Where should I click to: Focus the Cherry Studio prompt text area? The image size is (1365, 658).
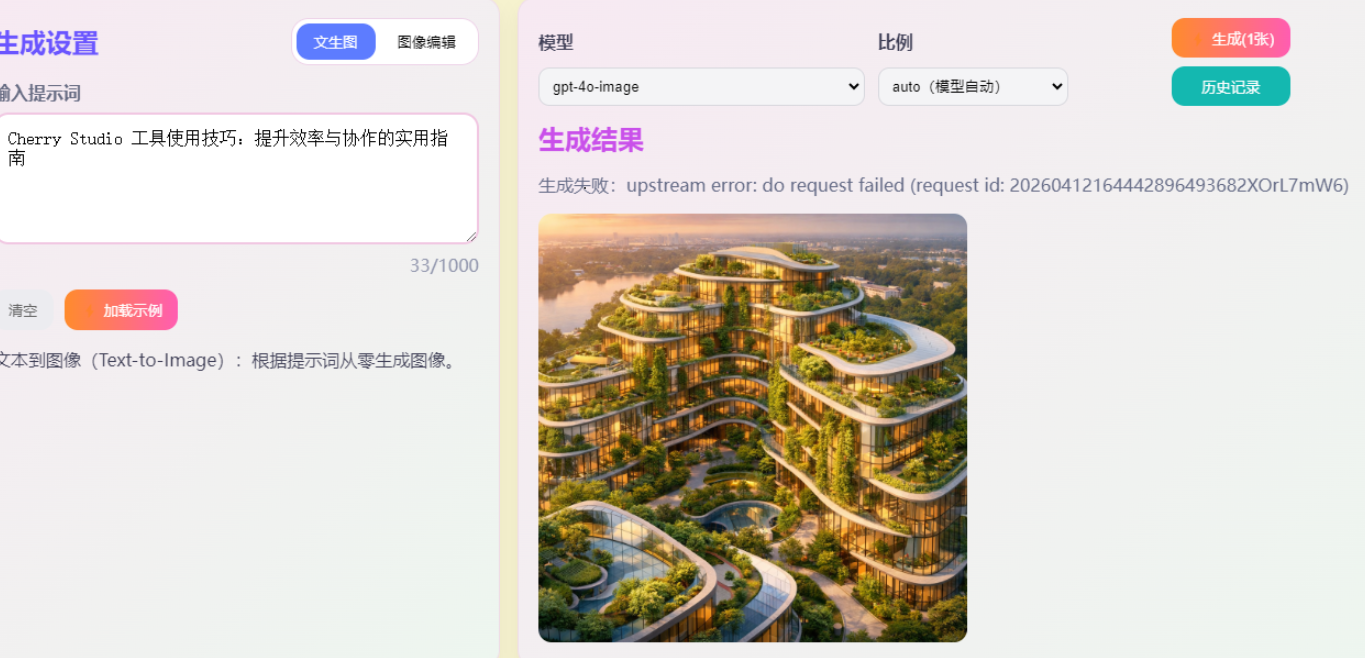click(x=236, y=178)
